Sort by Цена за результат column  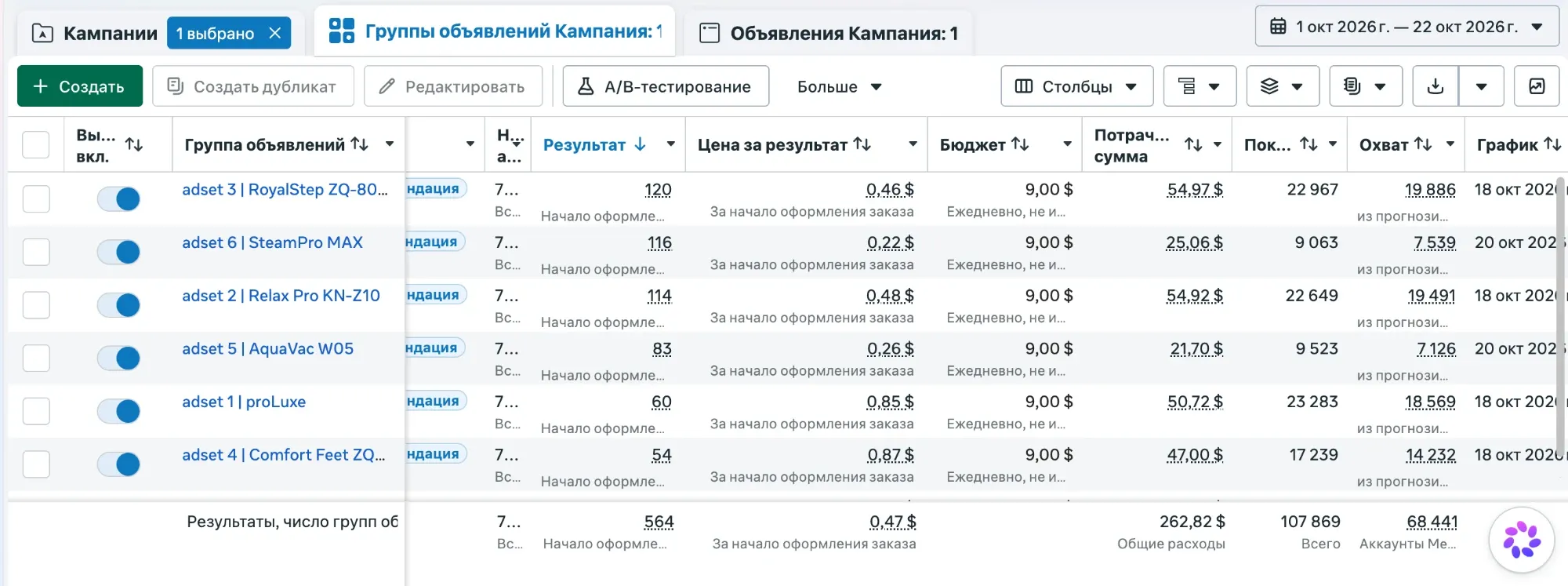[x=862, y=144]
